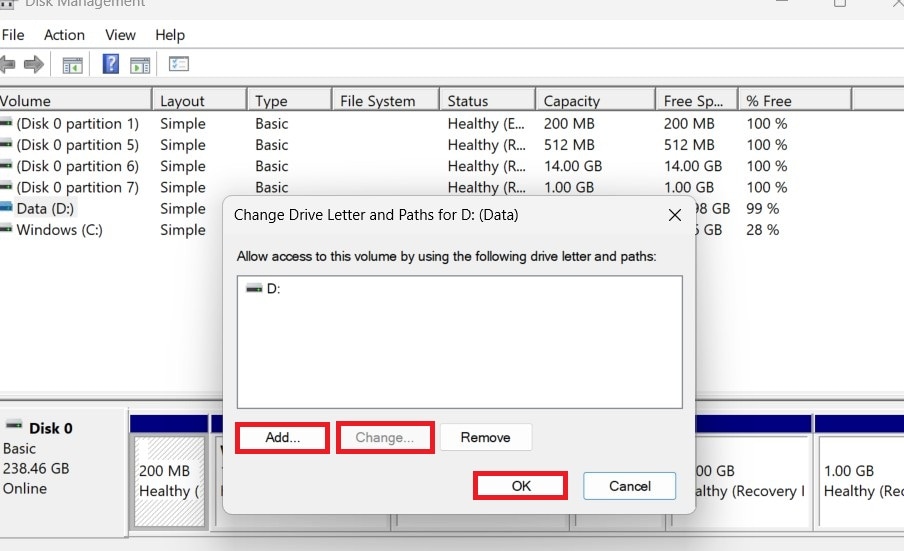Click the disabled Change... button
904x551 pixels.
click(x=385, y=437)
